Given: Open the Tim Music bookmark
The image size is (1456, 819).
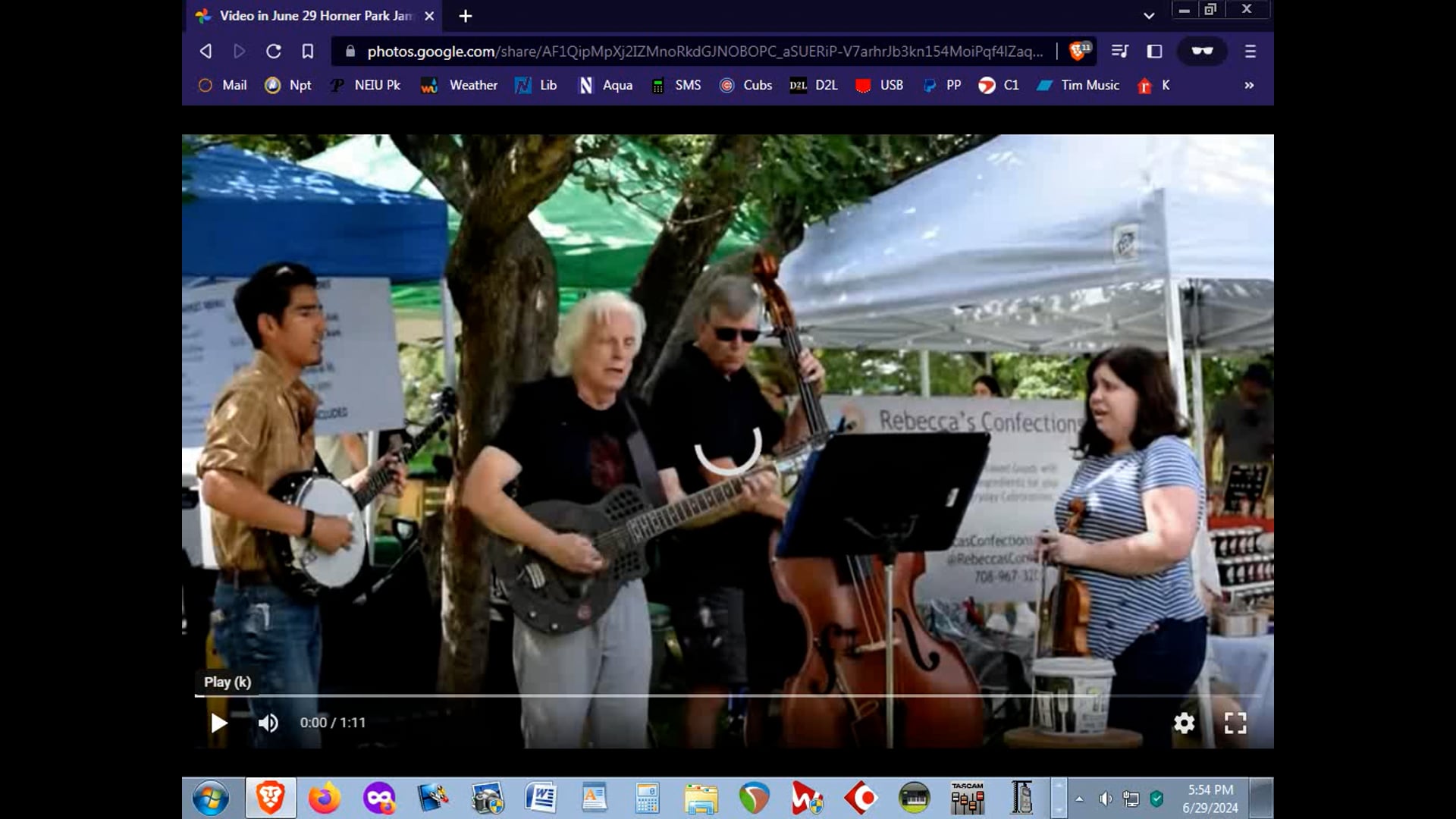Looking at the screenshot, I should pos(1078,85).
